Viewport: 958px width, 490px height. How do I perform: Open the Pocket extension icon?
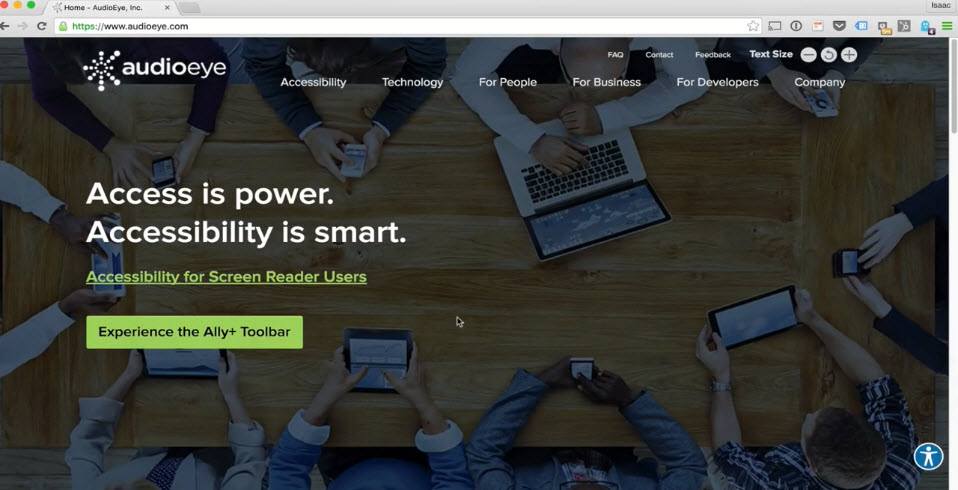(839, 26)
